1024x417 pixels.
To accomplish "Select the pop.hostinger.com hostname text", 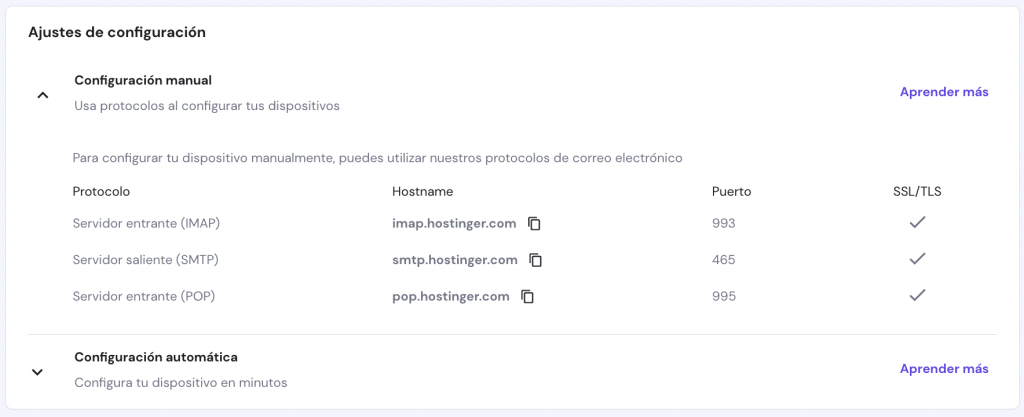I will [451, 296].
